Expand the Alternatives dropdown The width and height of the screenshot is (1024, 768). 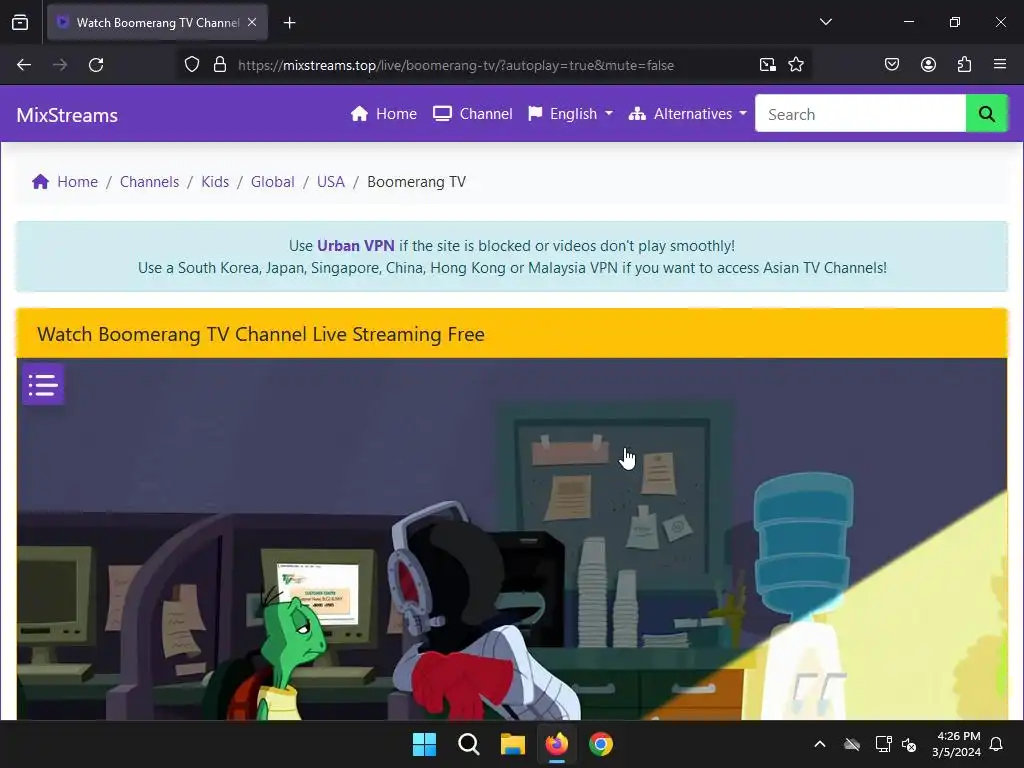pos(688,114)
